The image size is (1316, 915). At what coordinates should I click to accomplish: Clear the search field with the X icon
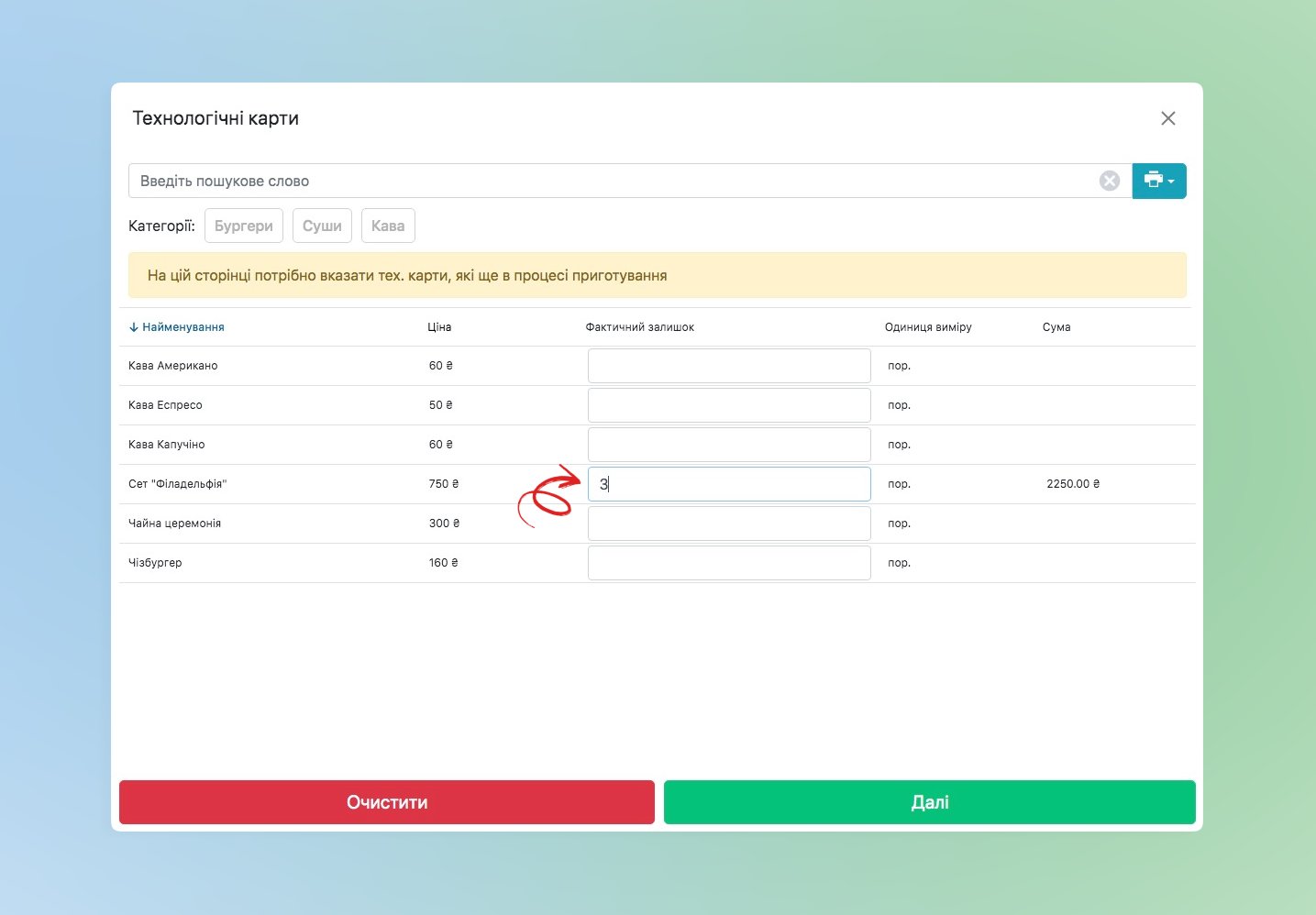click(x=1109, y=181)
